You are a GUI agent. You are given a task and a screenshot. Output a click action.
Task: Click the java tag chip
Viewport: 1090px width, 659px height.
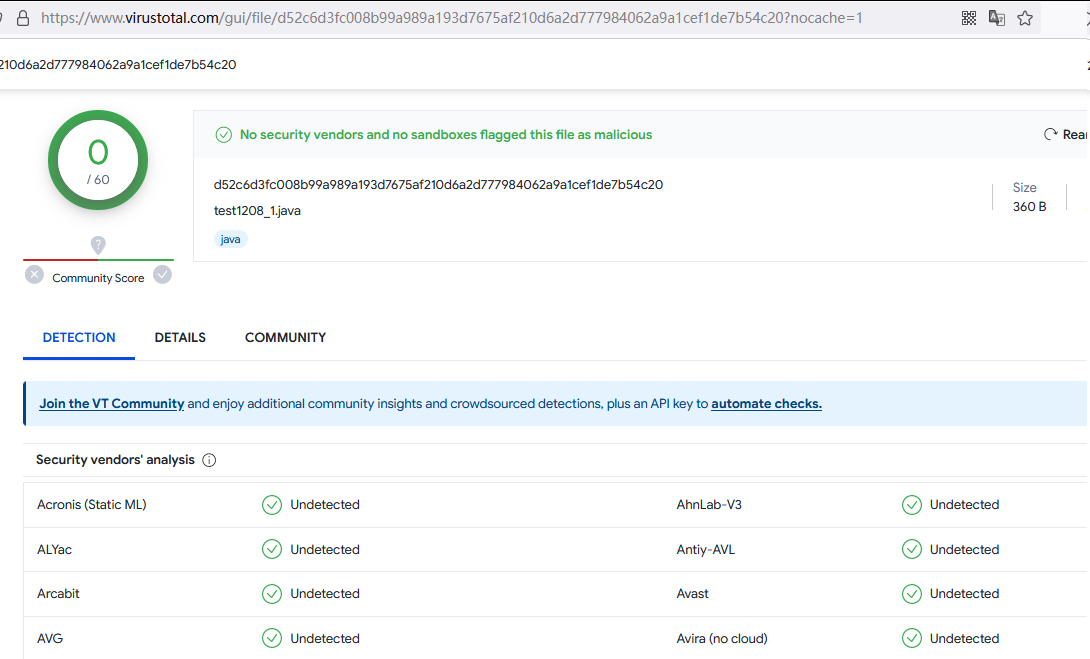[230, 240]
